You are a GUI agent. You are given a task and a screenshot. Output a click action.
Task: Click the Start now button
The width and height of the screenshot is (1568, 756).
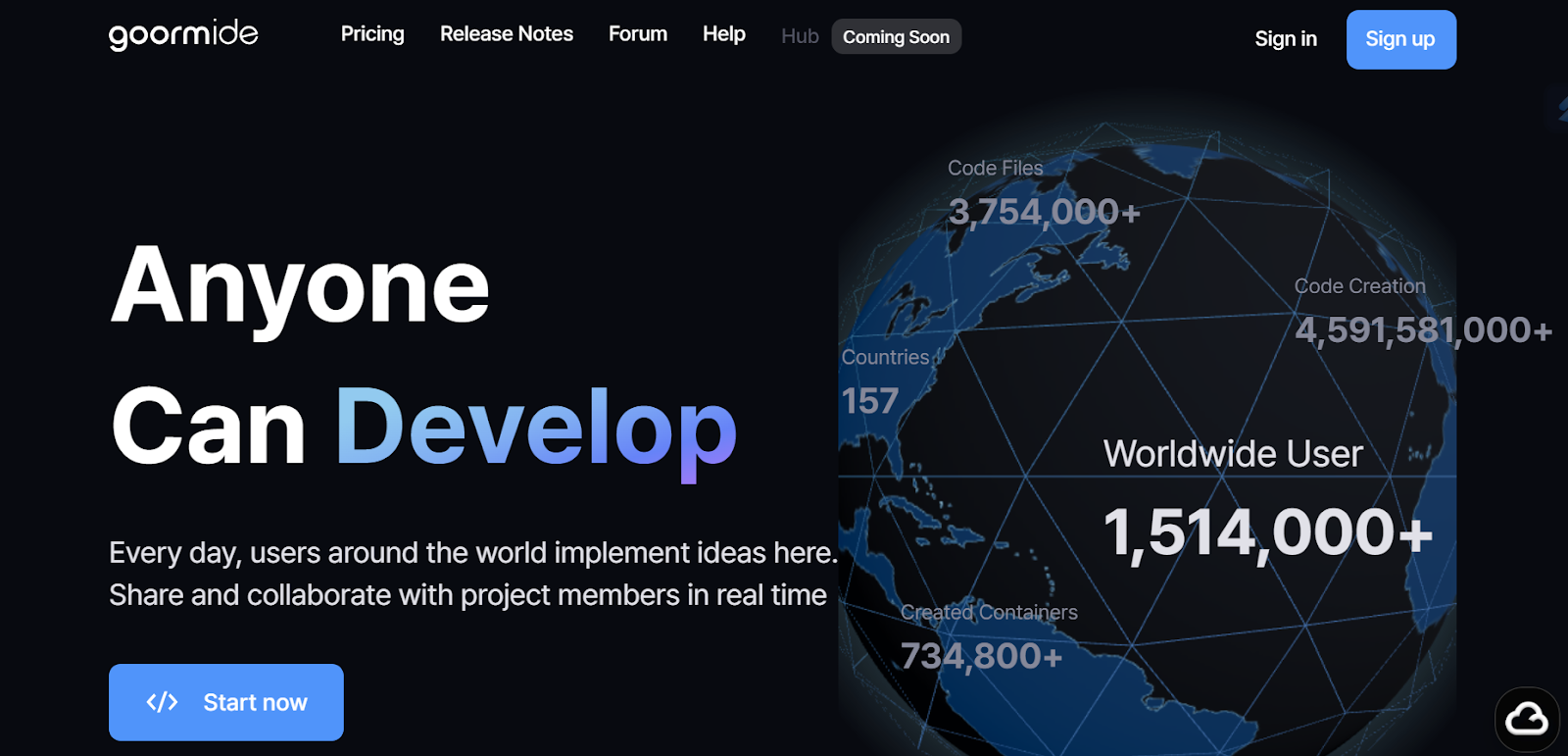(226, 702)
